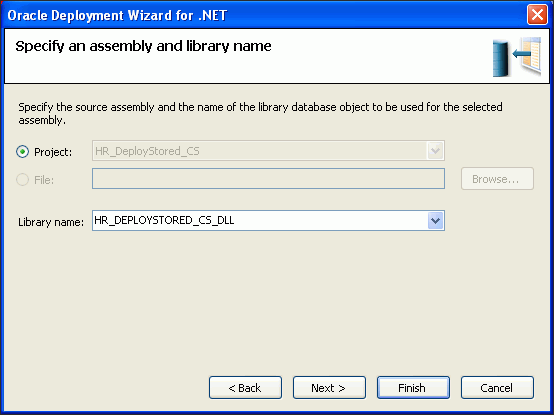Select the File radio button
The height and width of the screenshot is (415, 554).
[23, 180]
